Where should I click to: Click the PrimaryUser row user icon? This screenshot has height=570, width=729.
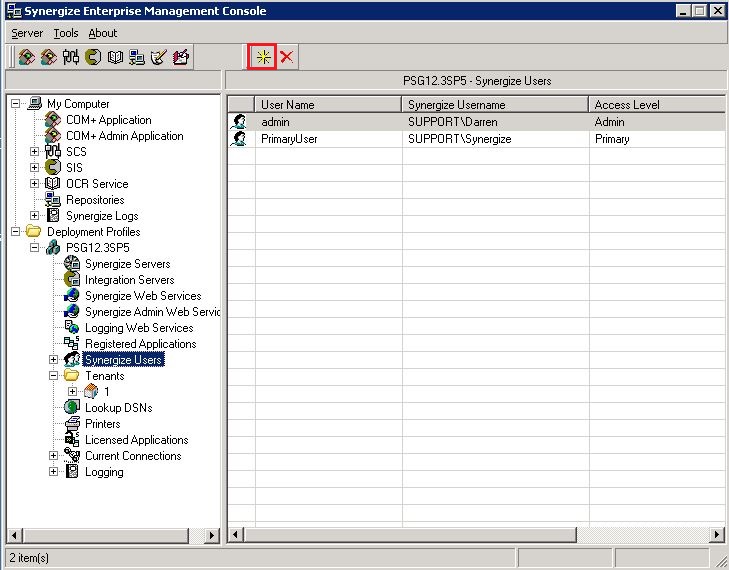click(x=239, y=139)
